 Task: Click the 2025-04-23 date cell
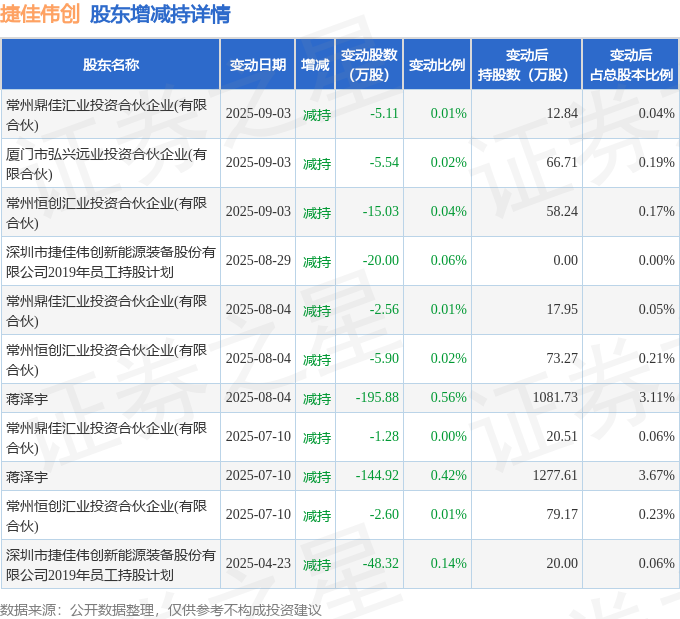[258, 563]
